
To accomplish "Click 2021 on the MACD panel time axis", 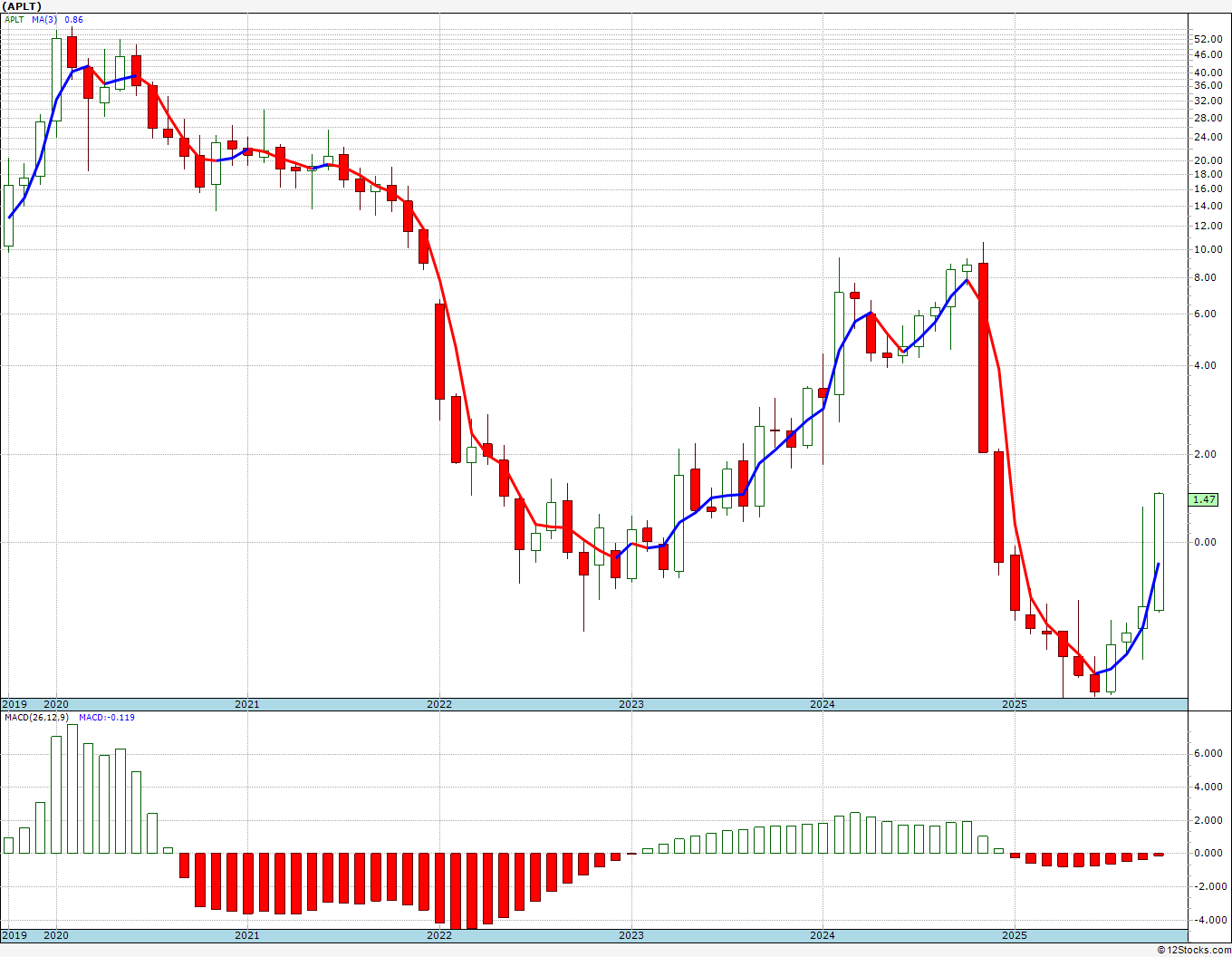I will 247,935.
